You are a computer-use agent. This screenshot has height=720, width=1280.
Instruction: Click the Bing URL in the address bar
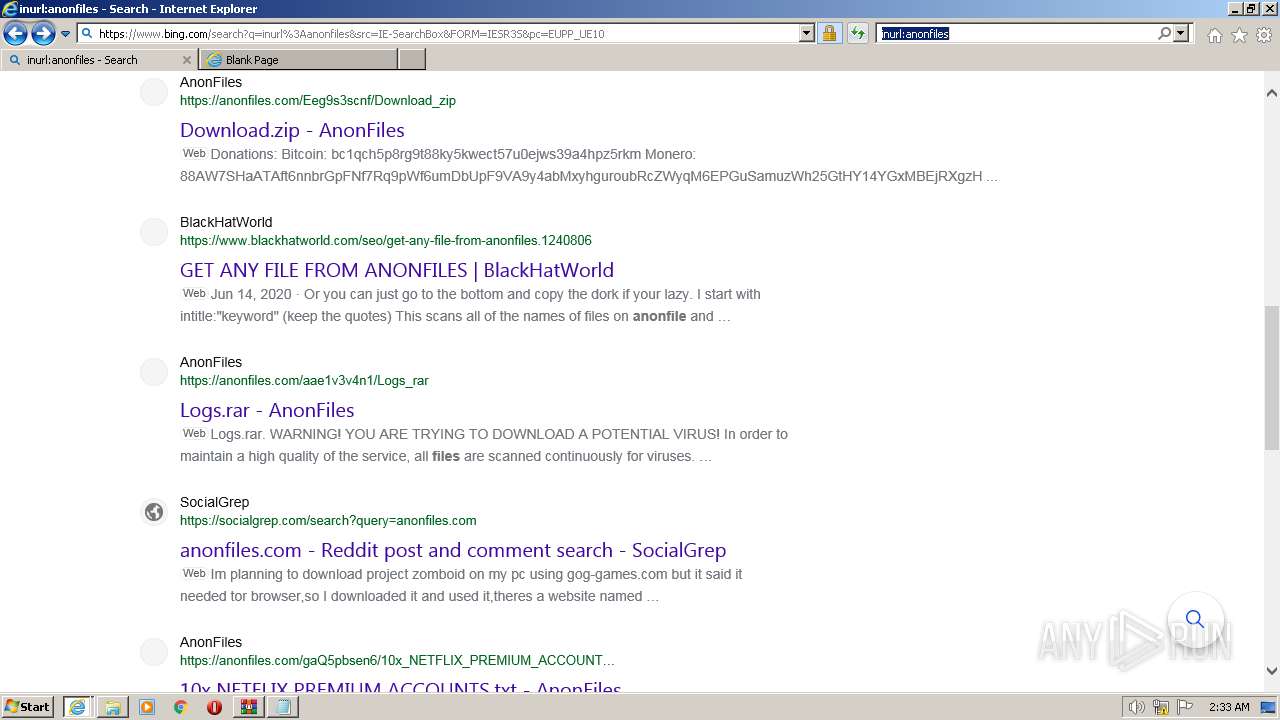click(351, 33)
